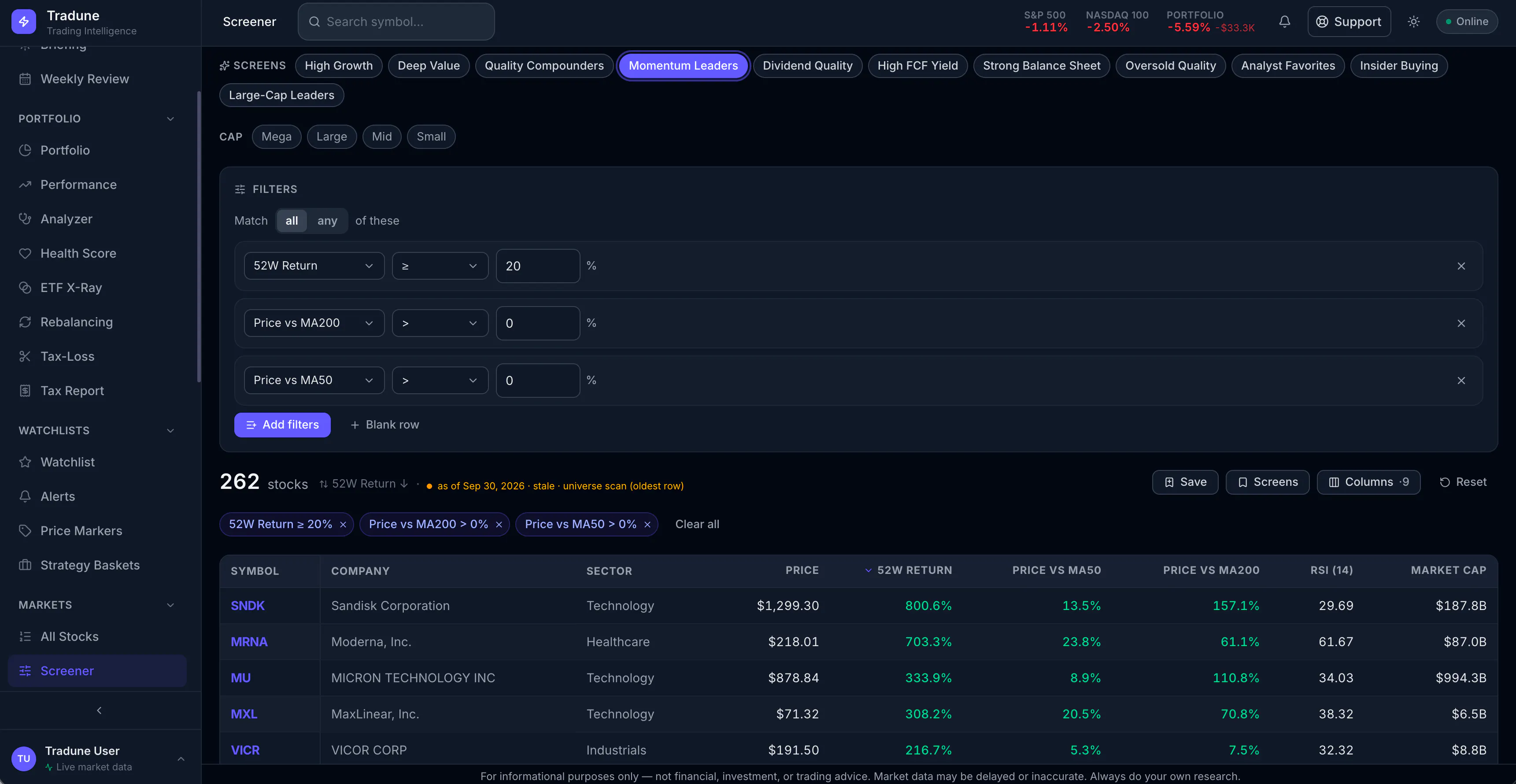
Task: Click Clear all filters link
Action: (697, 525)
